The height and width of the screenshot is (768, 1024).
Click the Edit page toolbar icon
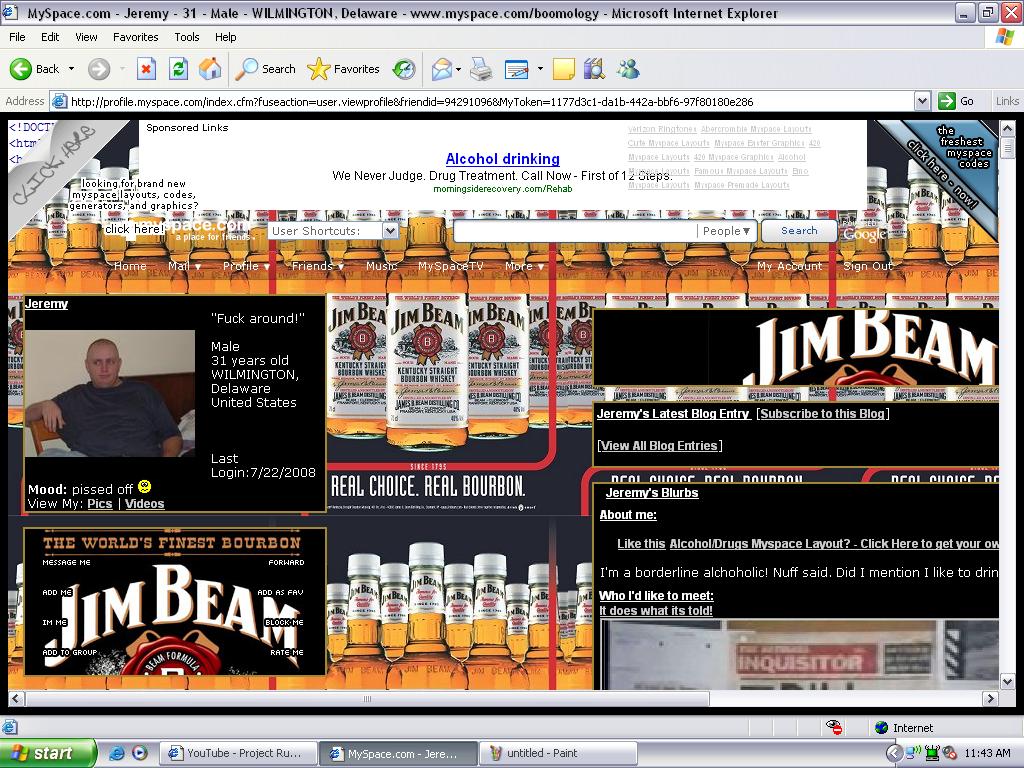pyautogui.click(x=517, y=69)
